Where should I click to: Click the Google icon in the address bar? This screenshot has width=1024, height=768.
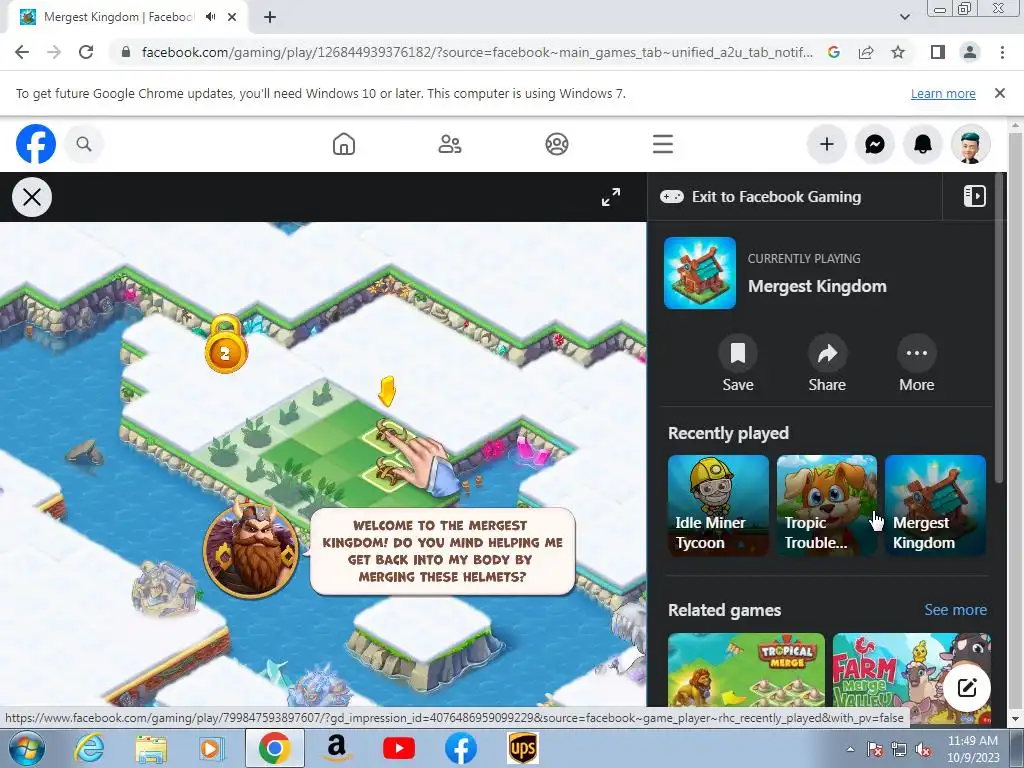[833, 52]
